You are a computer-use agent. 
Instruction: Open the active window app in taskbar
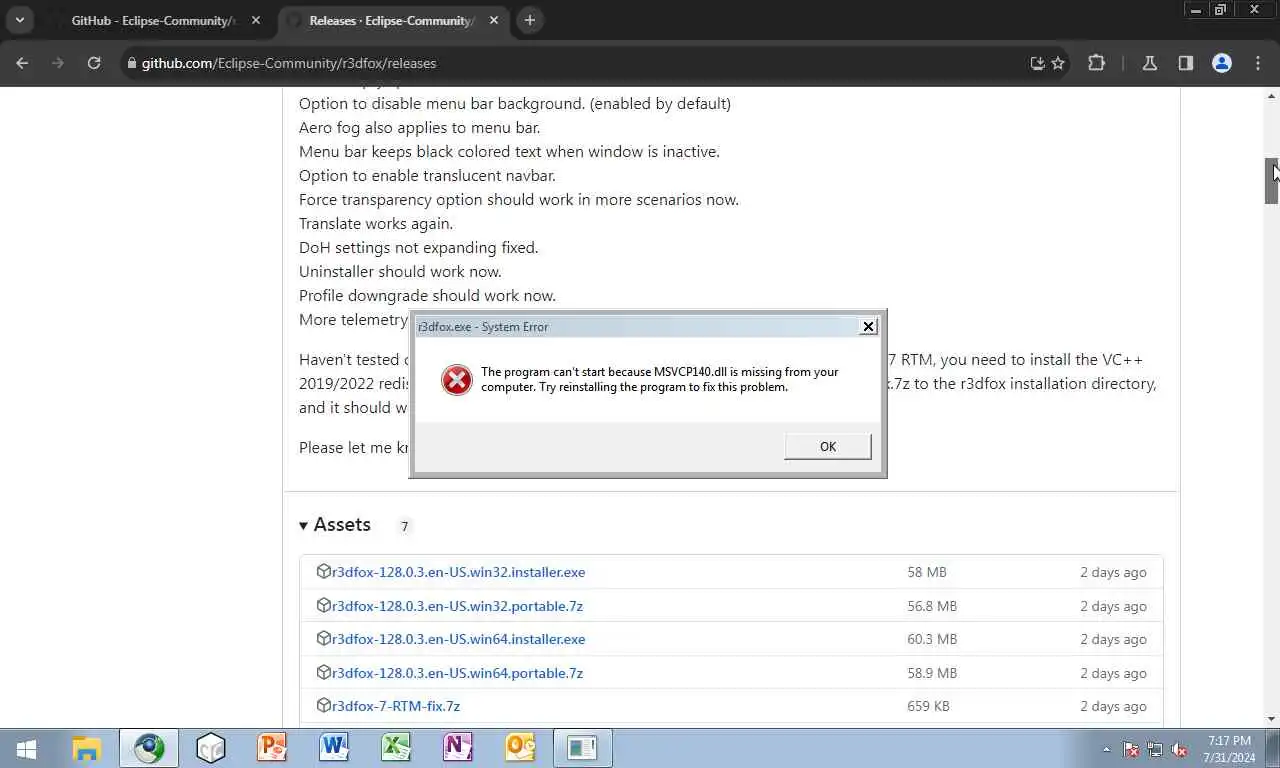582,748
